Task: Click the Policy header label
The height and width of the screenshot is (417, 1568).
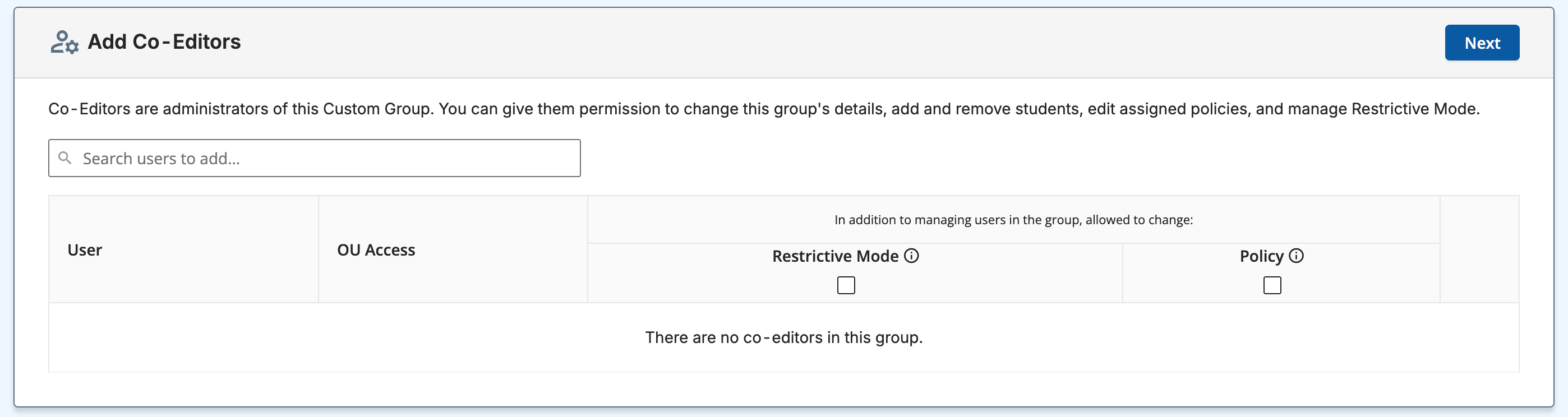Action: pos(1261,256)
